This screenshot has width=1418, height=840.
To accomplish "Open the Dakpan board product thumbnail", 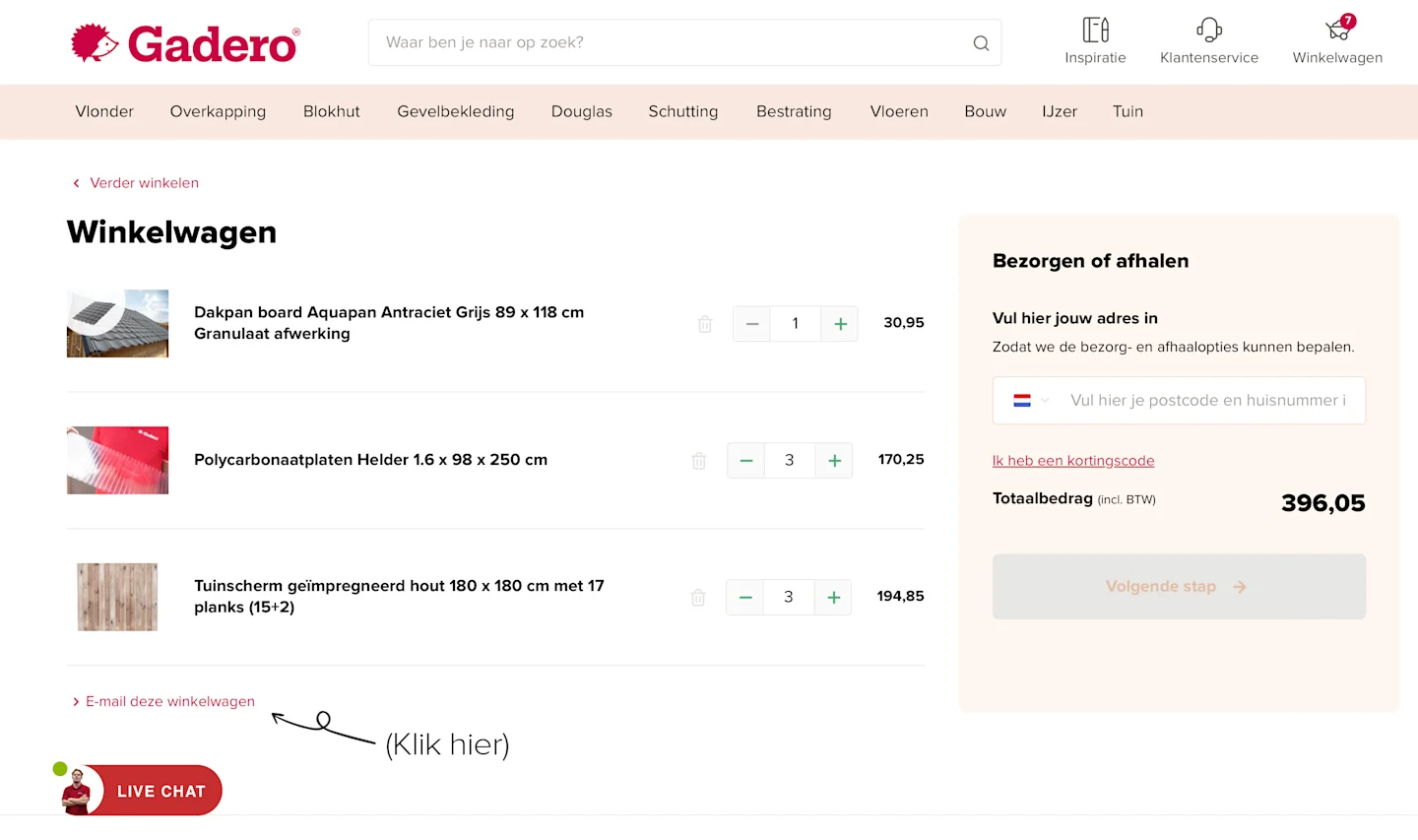I will click(117, 324).
